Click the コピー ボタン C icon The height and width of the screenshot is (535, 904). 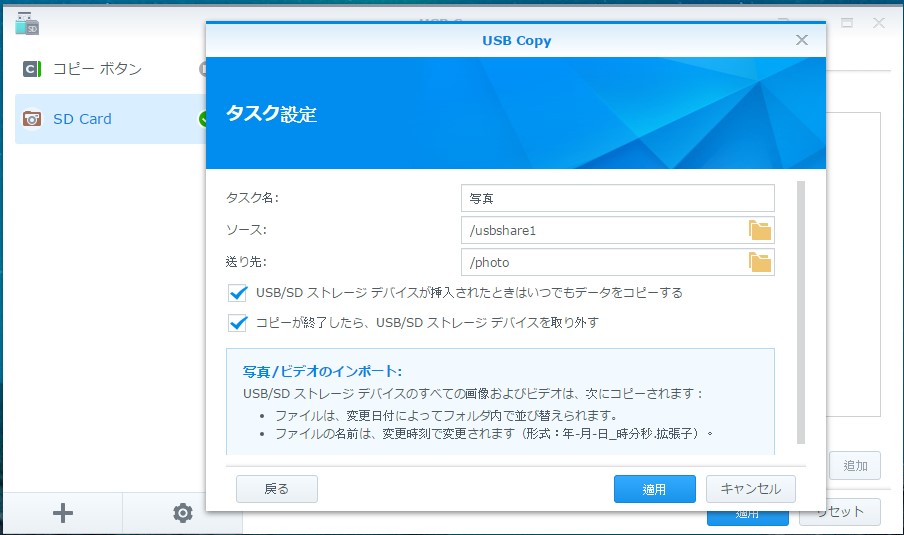tap(32, 69)
